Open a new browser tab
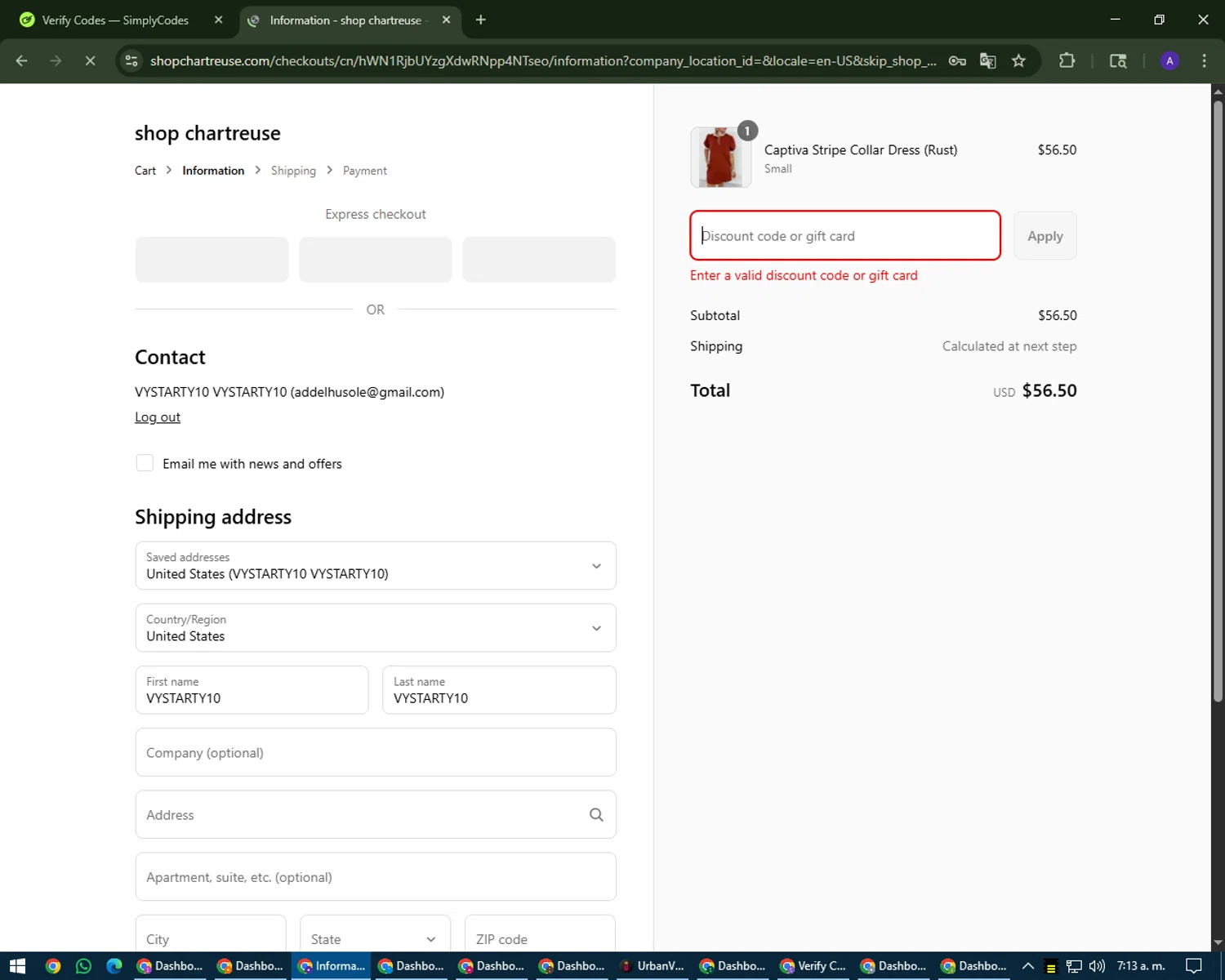This screenshot has width=1225, height=980. (x=480, y=20)
